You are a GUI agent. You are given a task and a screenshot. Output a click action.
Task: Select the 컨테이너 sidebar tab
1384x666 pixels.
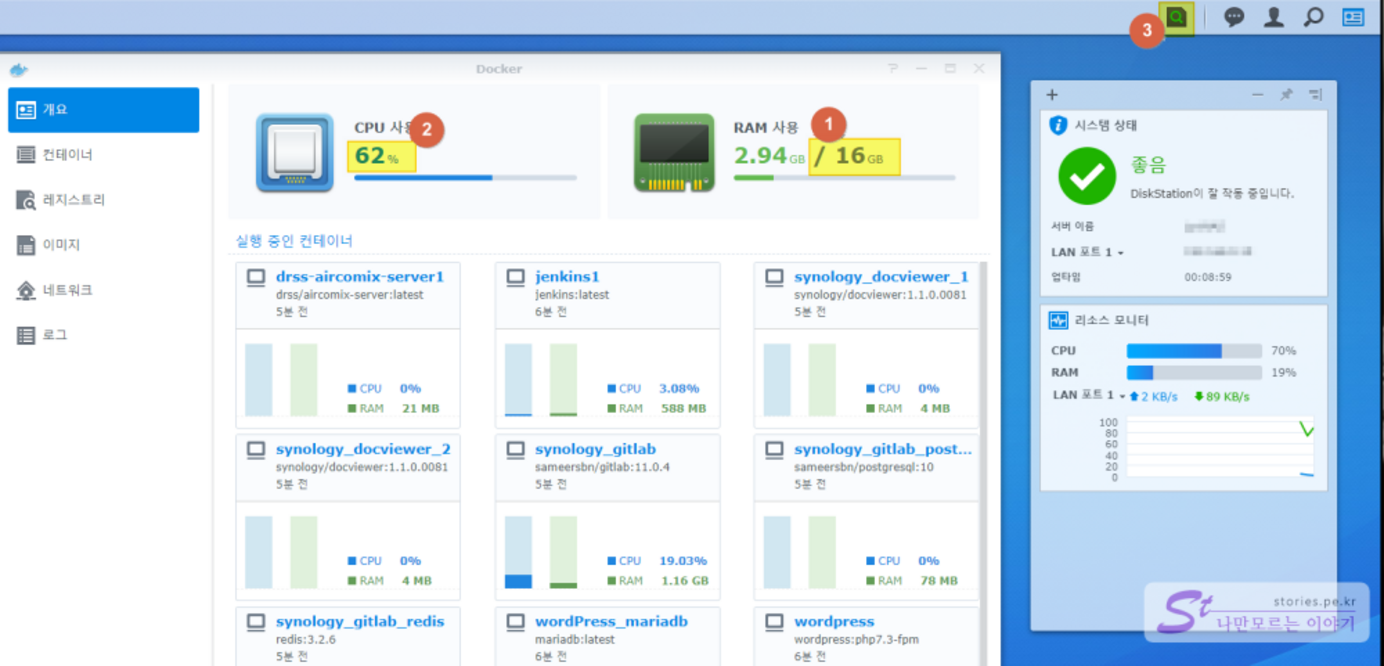coord(67,155)
